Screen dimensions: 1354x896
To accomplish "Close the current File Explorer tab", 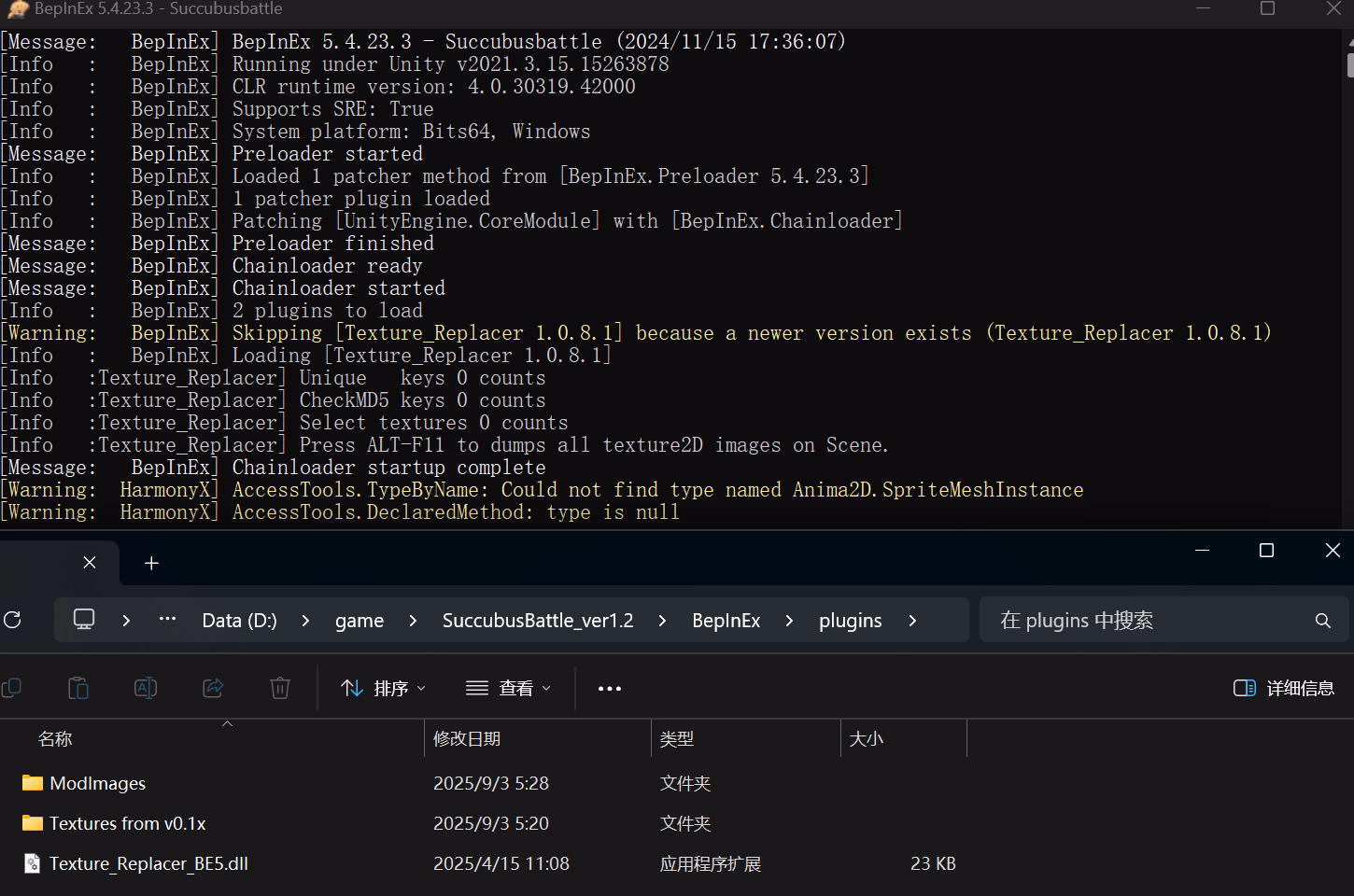I will (90, 562).
